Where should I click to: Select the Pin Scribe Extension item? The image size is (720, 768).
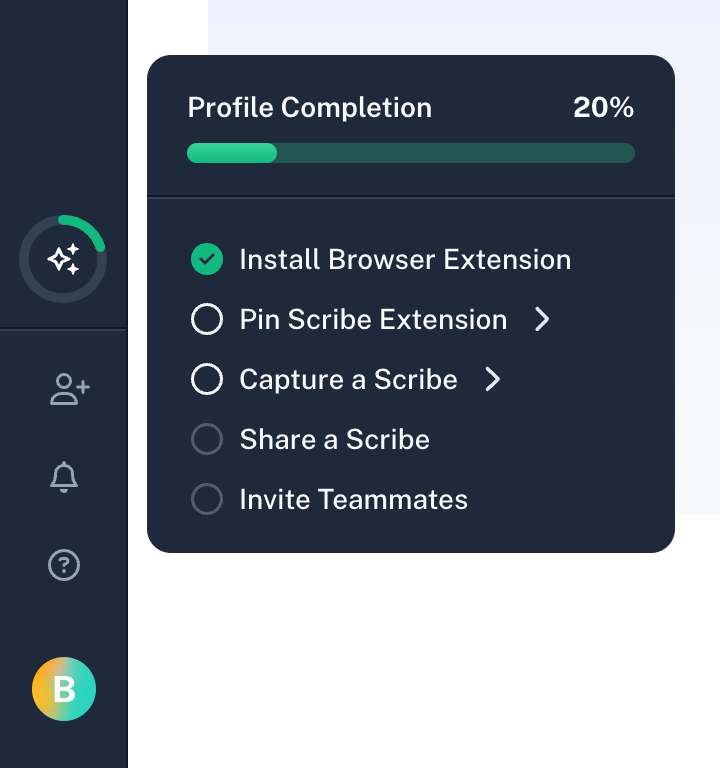(373, 320)
